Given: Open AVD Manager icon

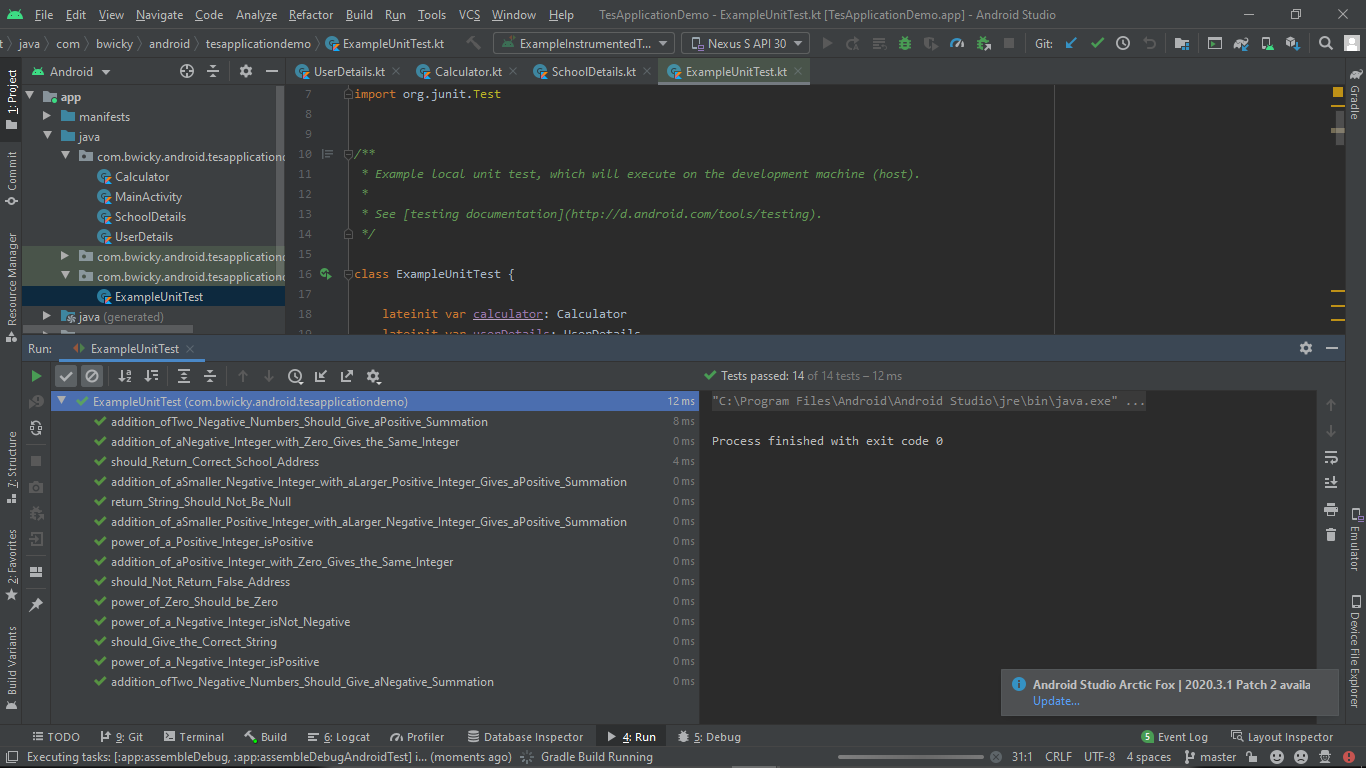Looking at the screenshot, I should click(x=1267, y=43).
